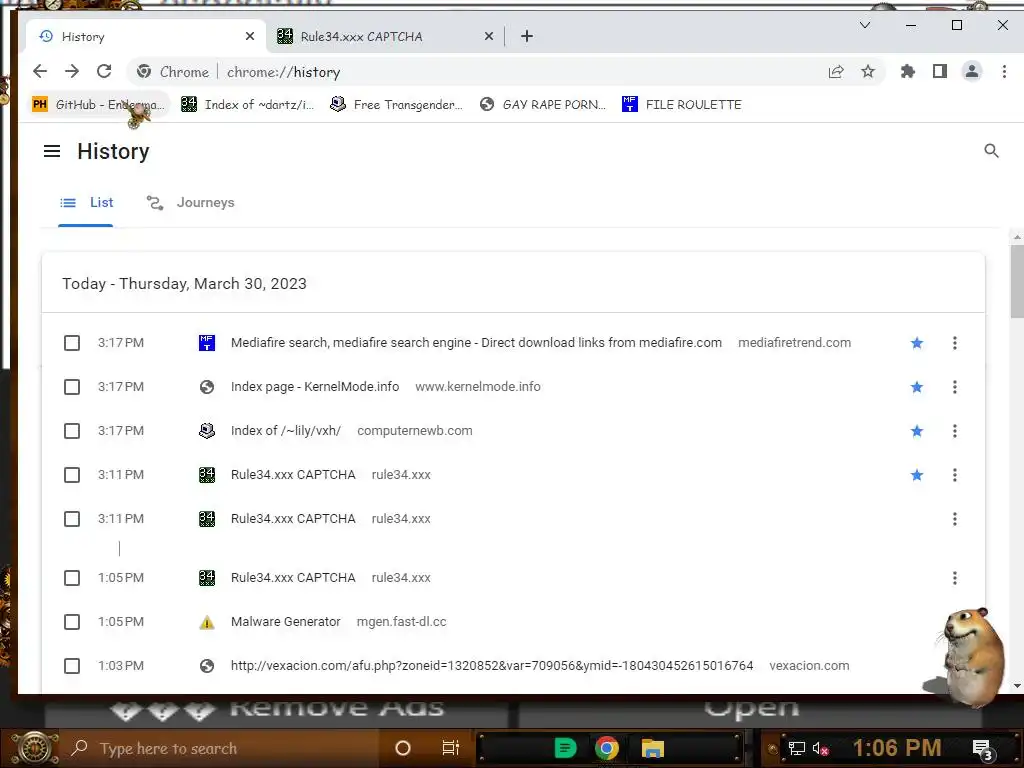The image size is (1024, 768).
Task: Open the Extensions puzzle piece icon
Action: coord(908,71)
